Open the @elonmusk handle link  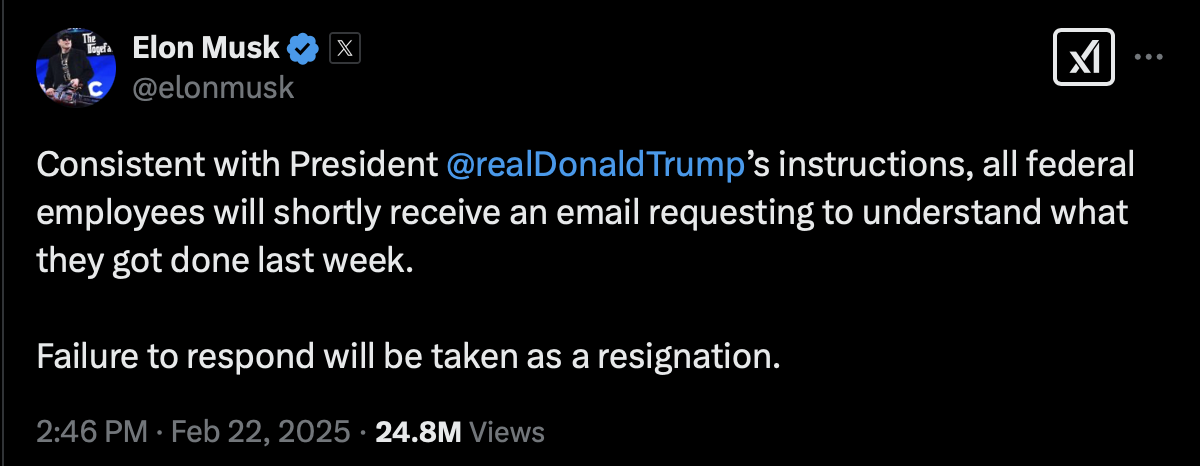pyautogui.click(x=214, y=87)
